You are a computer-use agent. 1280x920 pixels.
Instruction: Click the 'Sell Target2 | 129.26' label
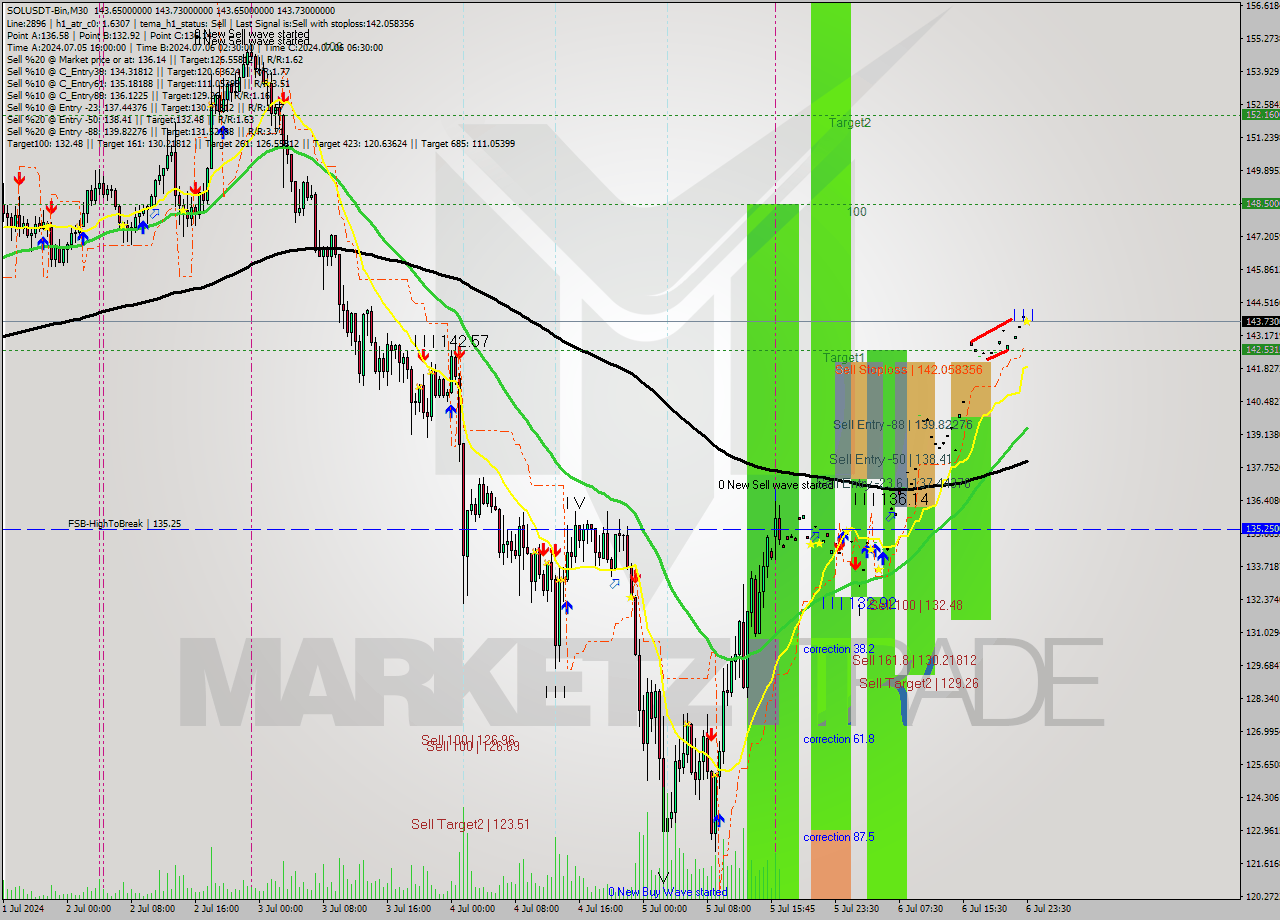[x=919, y=683]
